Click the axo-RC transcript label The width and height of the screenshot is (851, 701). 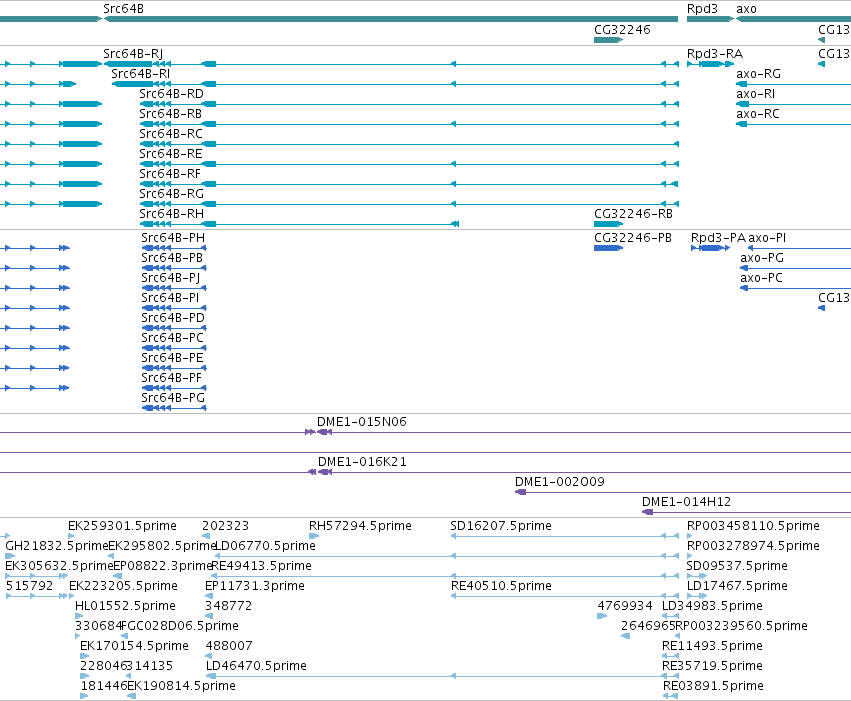[758, 114]
